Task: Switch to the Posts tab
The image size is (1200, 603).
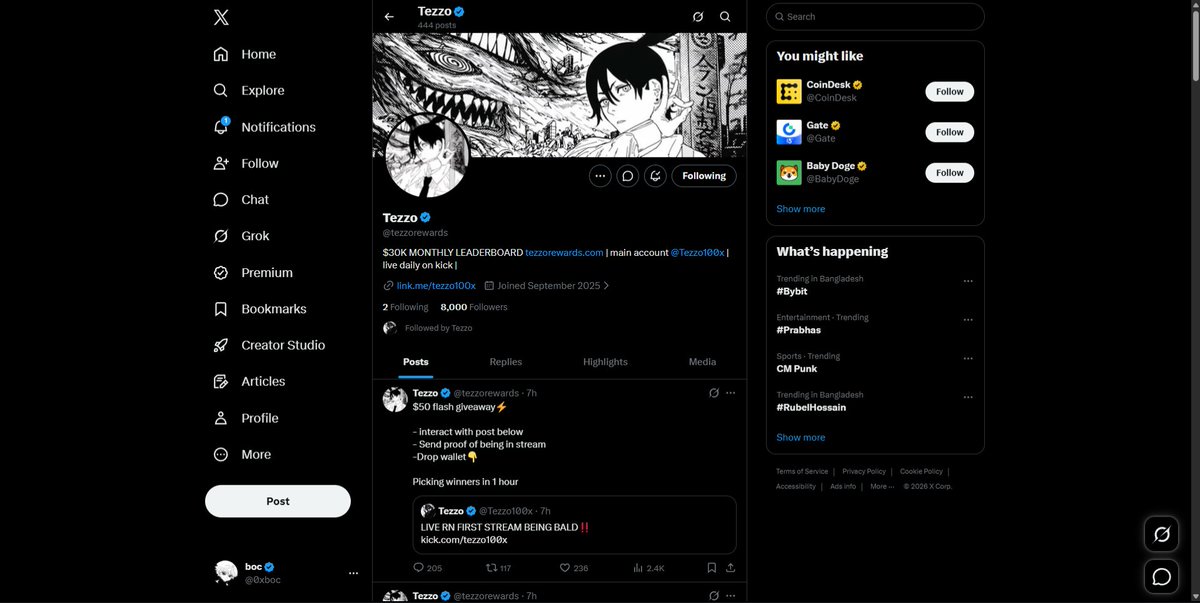Action: pos(416,362)
